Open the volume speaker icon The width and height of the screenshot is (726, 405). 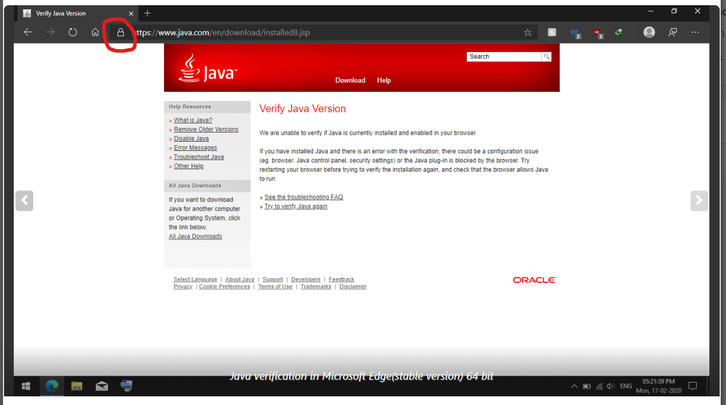tap(611, 386)
